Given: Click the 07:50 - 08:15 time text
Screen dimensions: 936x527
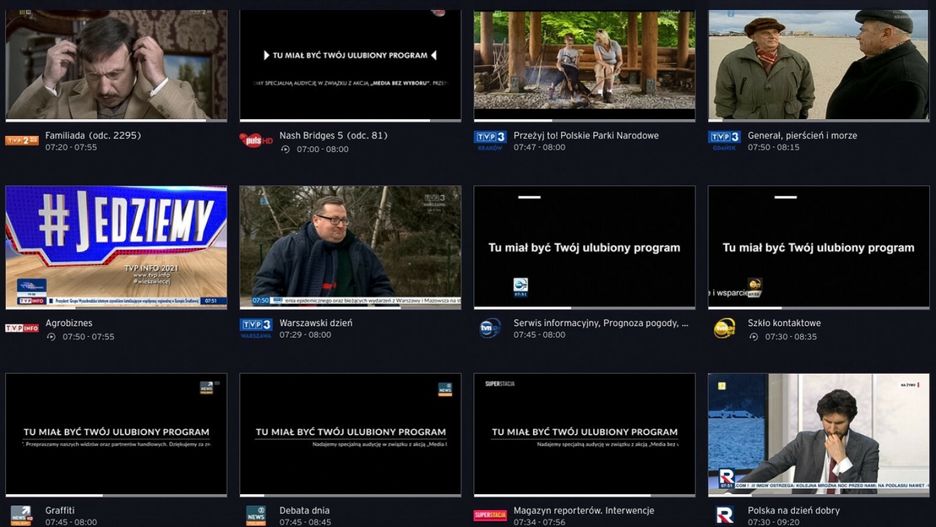Looking at the screenshot, I should pyautogui.click(x=773, y=147).
